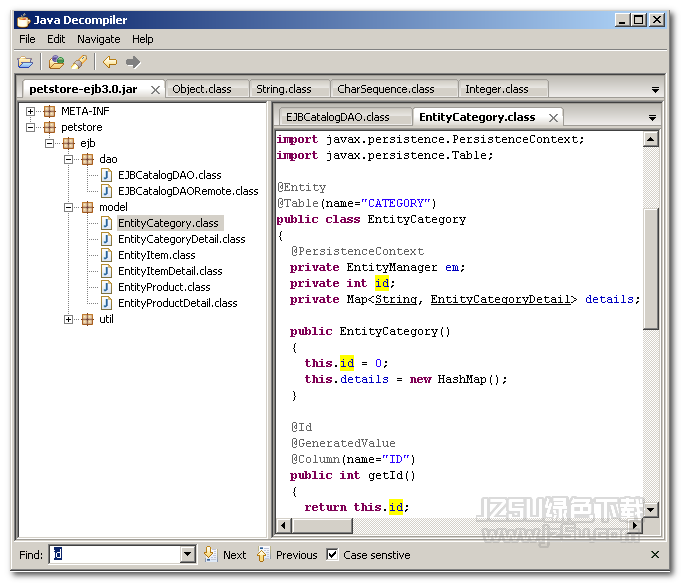This screenshot has height=583, width=681.
Task: Open the Find history dropdown arrow
Action: pos(187,554)
